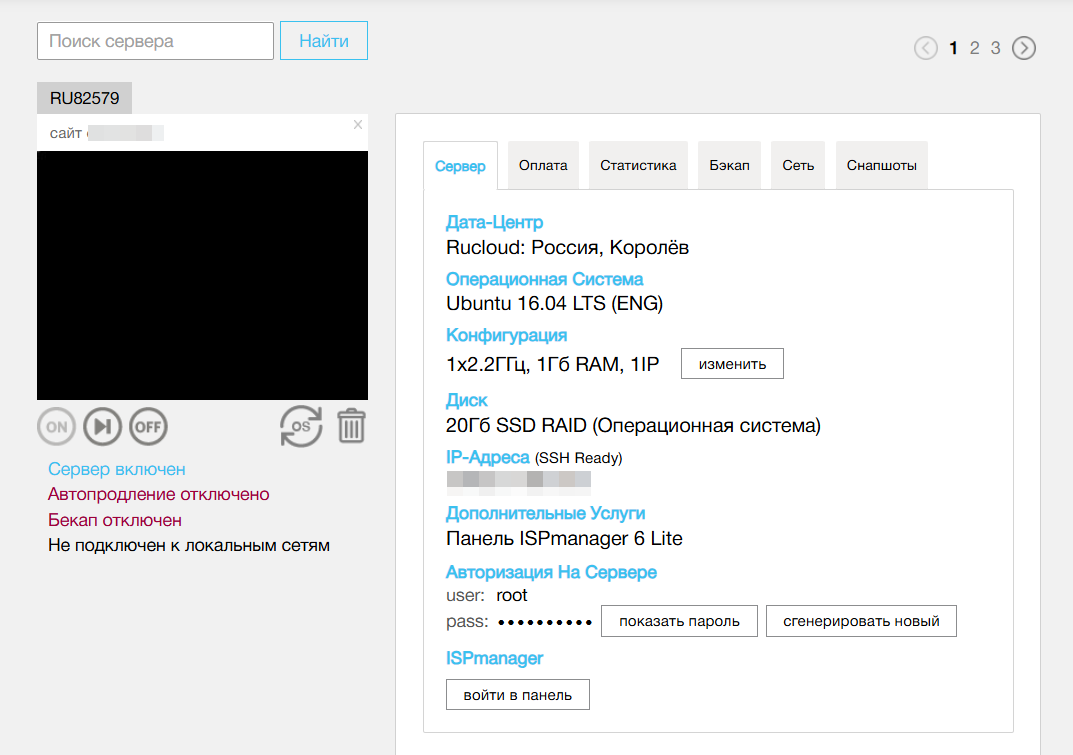The image size is (1073, 755).
Task: Click the Найти search button
Action: pos(324,41)
